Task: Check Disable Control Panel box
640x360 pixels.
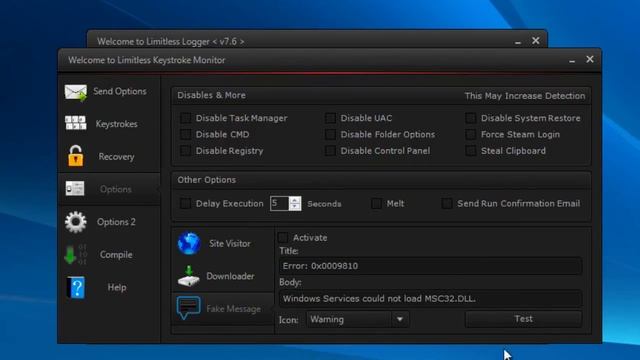Action: (x=330, y=151)
